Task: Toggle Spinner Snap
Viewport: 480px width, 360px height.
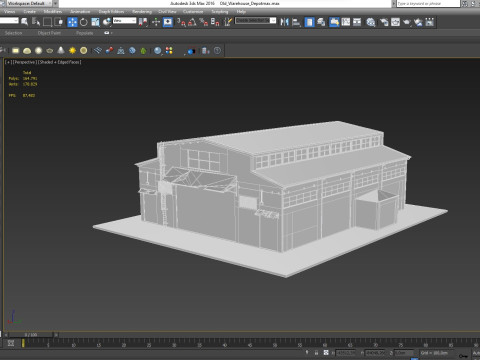Action: [x=215, y=22]
